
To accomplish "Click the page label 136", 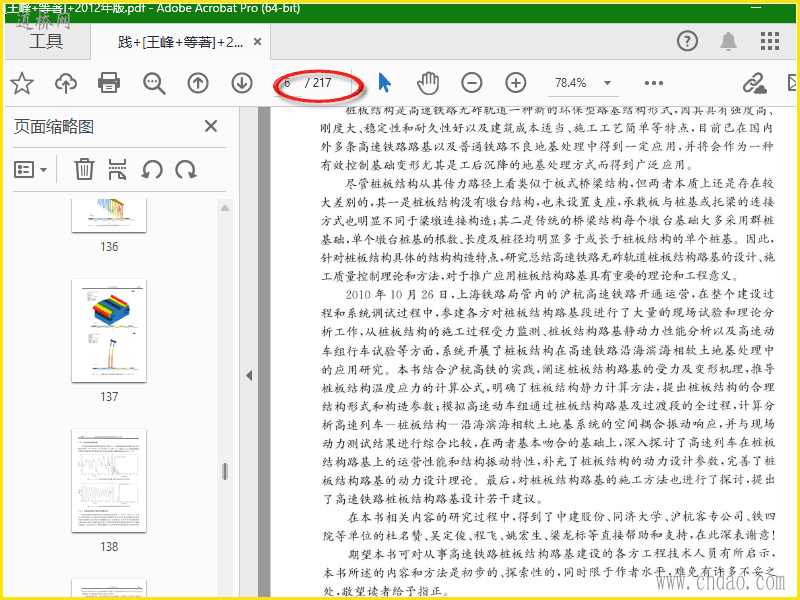I will click(x=109, y=247).
